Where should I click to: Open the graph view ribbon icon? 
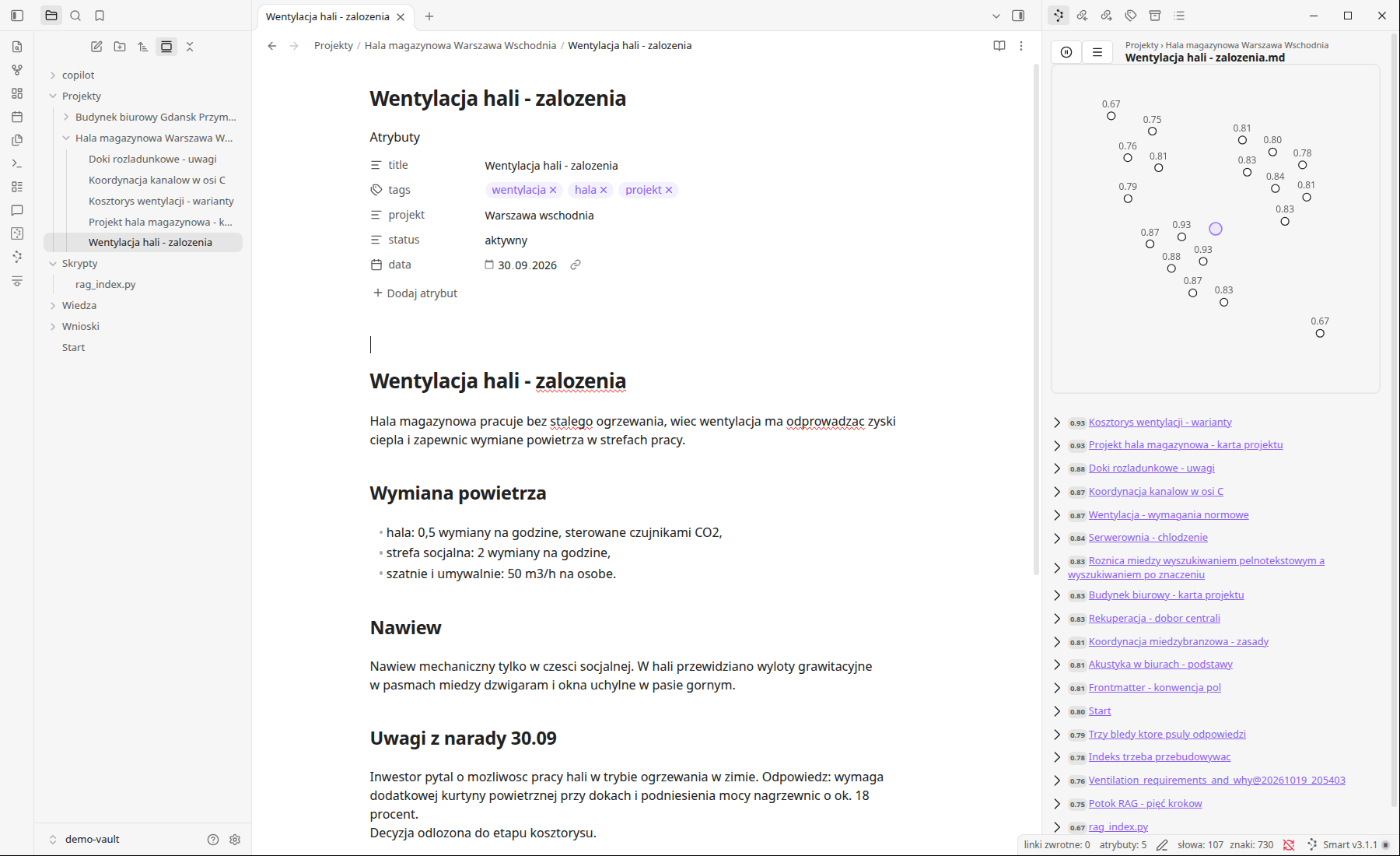tap(17, 70)
